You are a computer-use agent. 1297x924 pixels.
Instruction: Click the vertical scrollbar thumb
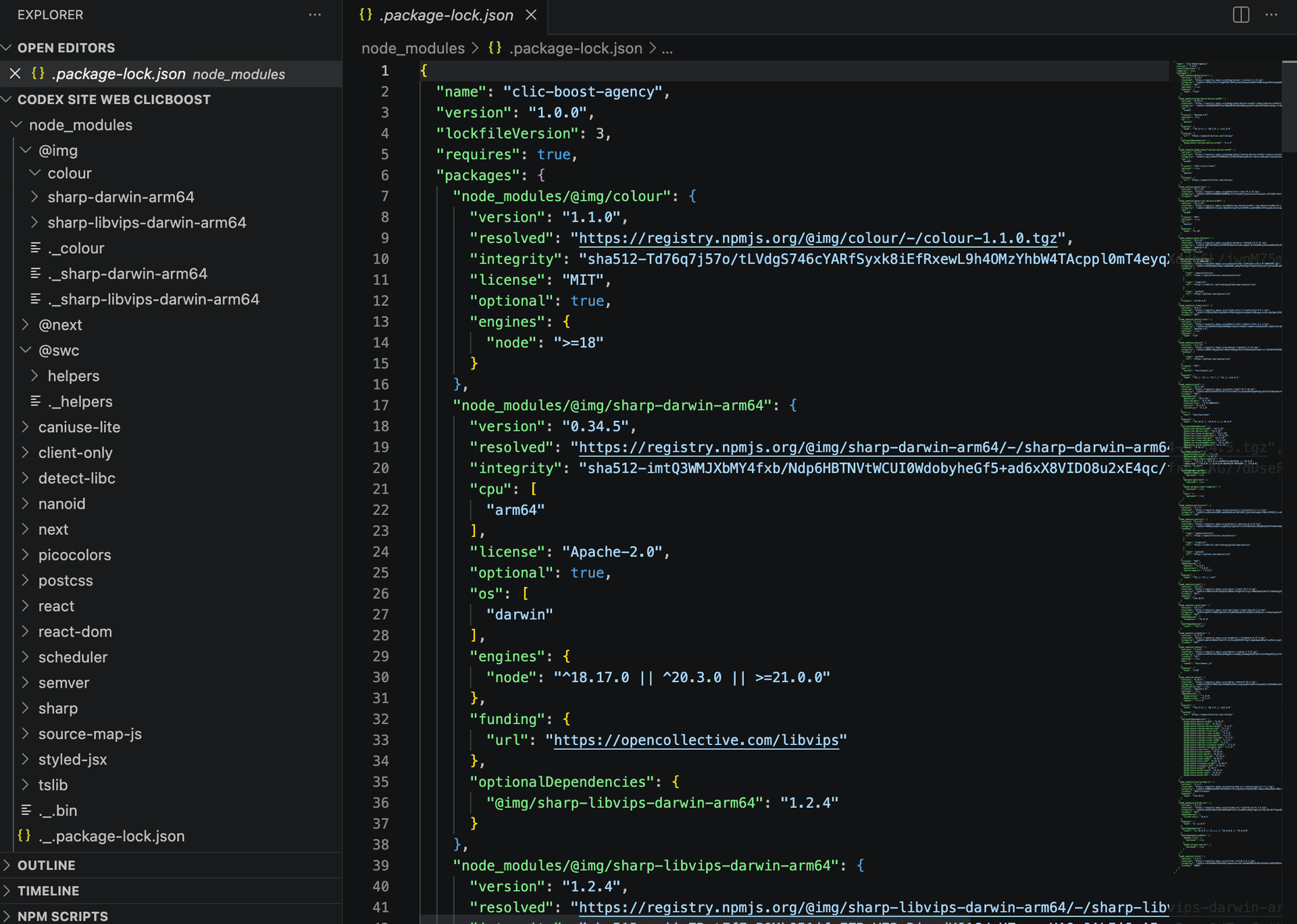tap(1289, 106)
